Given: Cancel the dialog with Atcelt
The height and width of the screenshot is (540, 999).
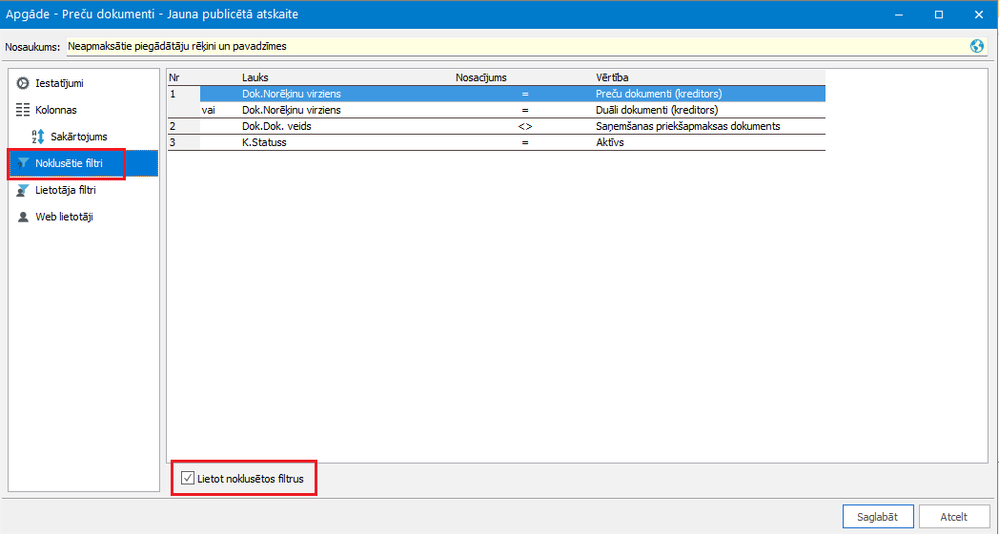Looking at the screenshot, I should pyautogui.click(x=954, y=517).
